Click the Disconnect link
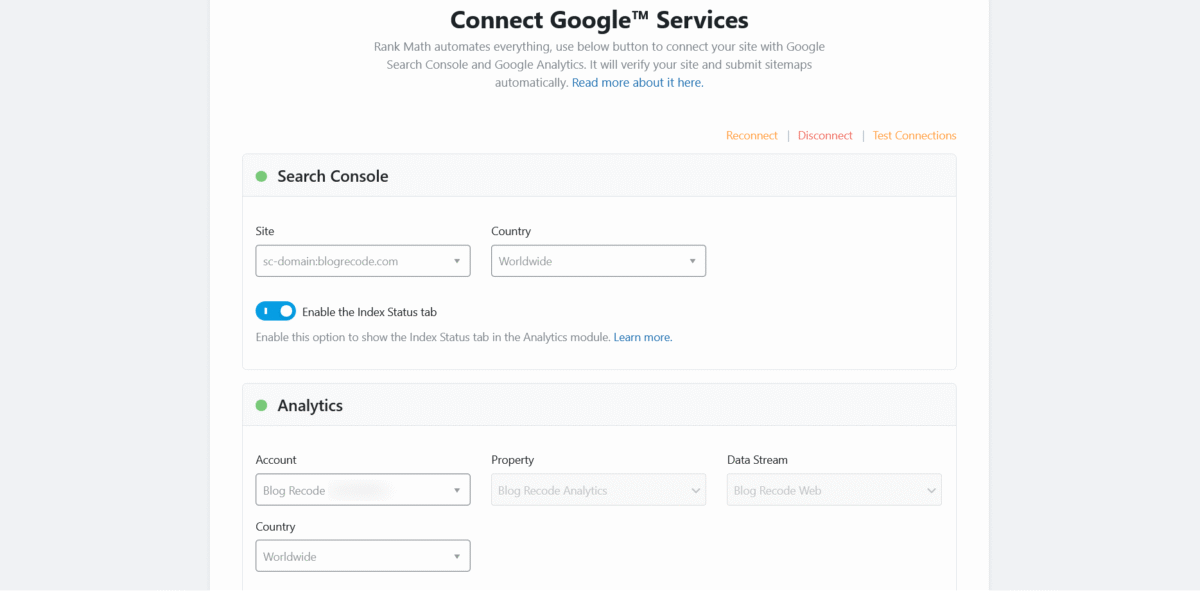Viewport: 1200px width, 591px height. (825, 136)
